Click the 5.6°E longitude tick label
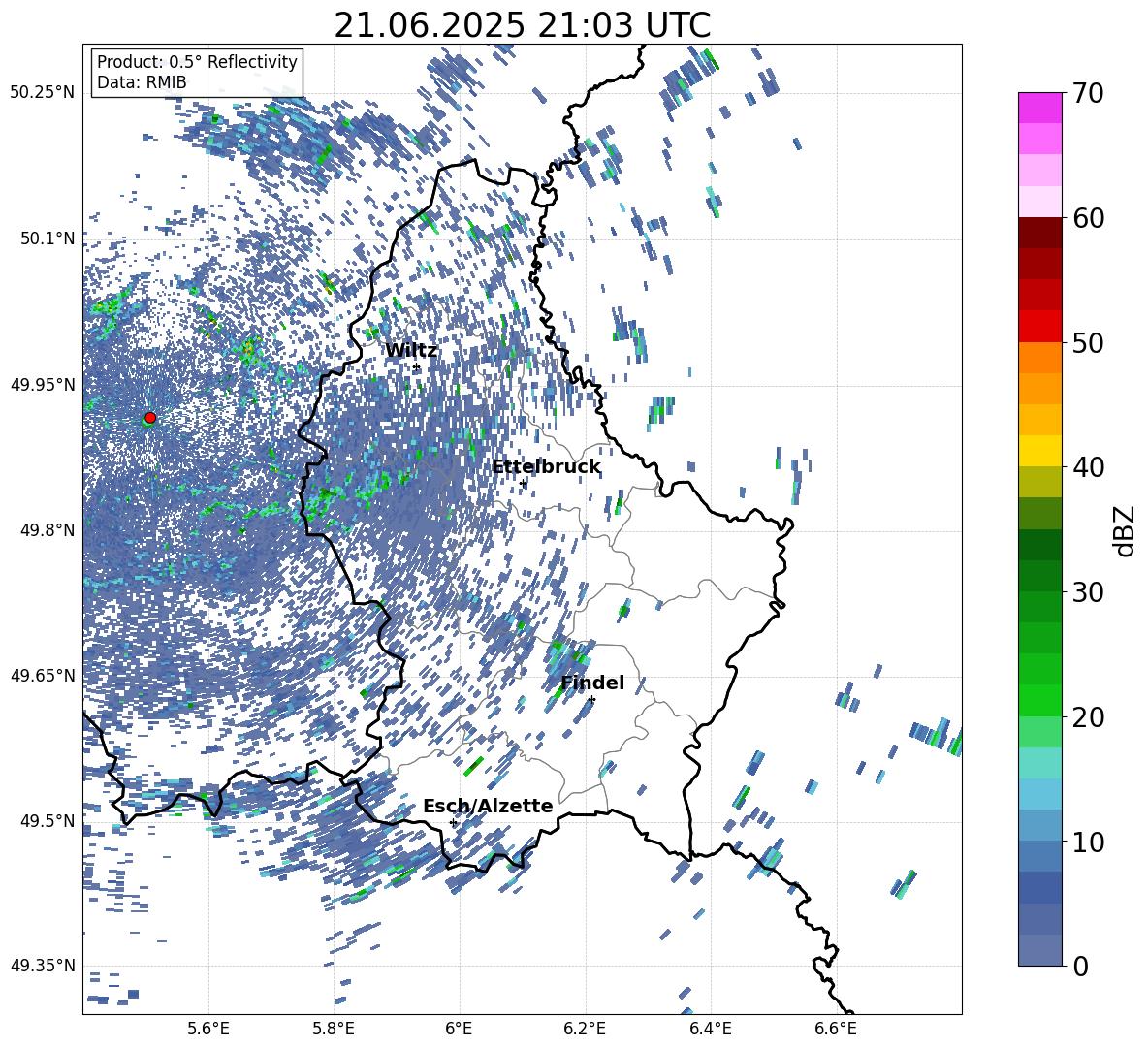Viewport: 1148px width, 1048px height. click(208, 1029)
